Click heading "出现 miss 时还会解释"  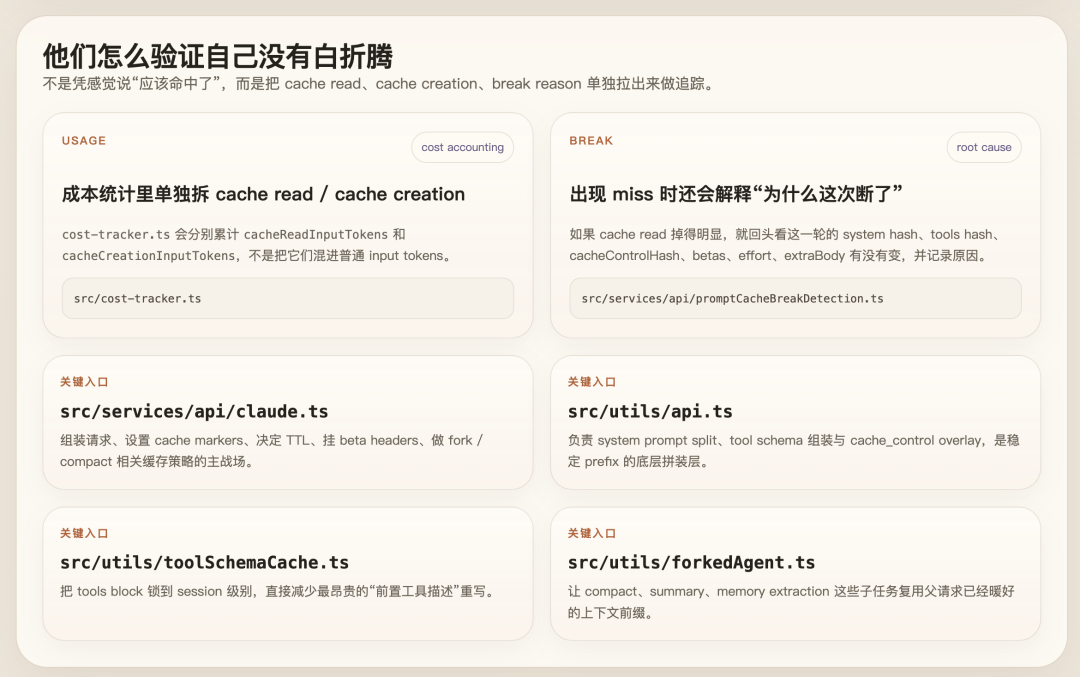pyautogui.click(x=736, y=194)
